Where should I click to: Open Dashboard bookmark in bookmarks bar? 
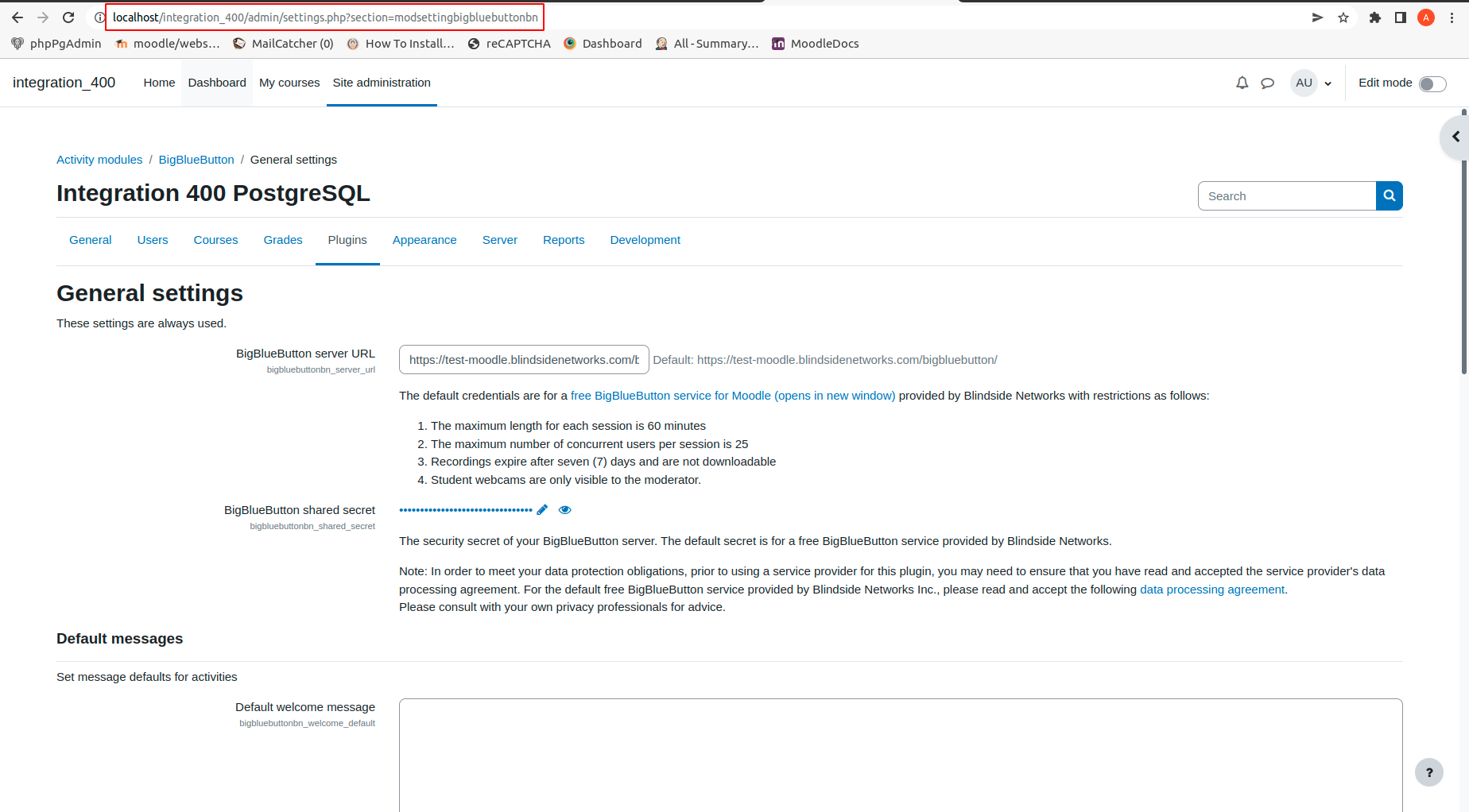pos(603,44)
